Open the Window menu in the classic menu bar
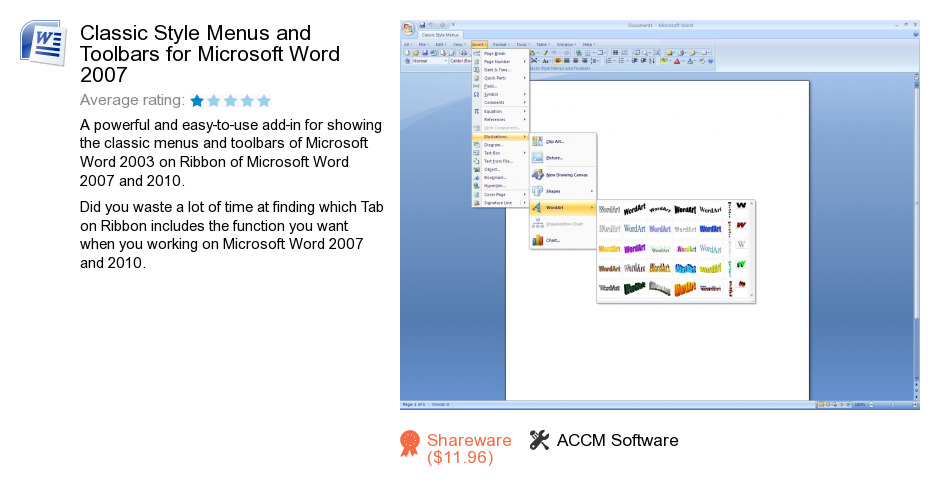 [x=565, y=44]
